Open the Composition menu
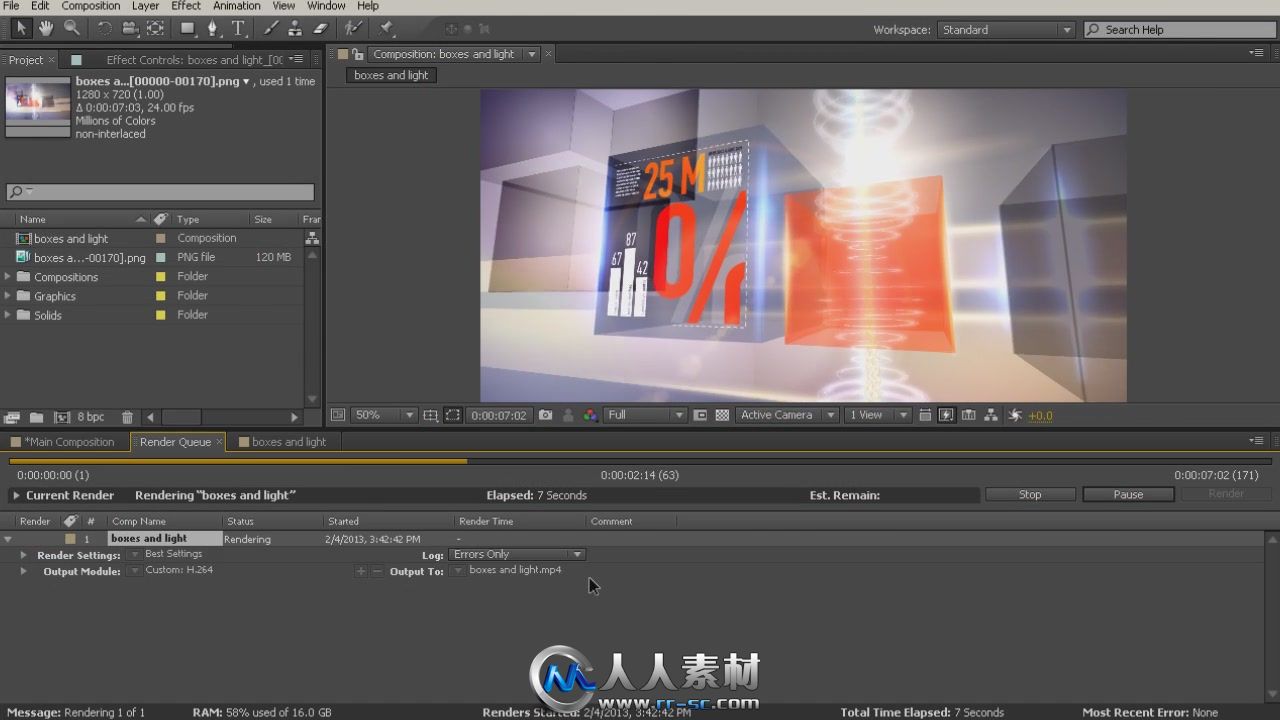This screenshot has height=720, width=1280. click(x=90, y=6)
